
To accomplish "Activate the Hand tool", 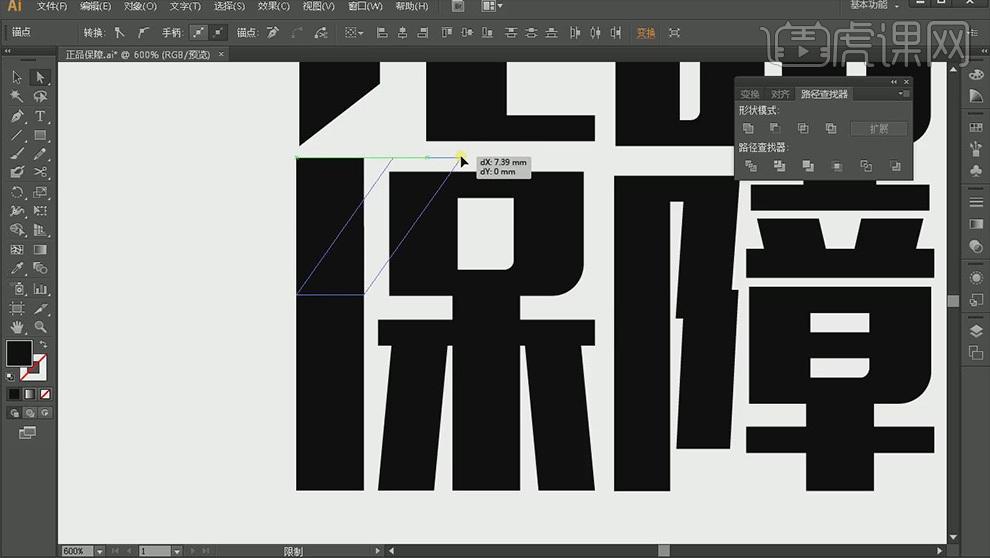I will (x=17, y=327).
